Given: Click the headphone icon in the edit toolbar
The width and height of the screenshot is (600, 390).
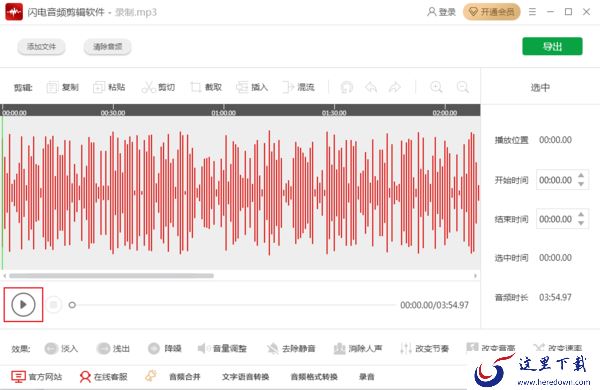Looking at the screenshot, I should click(347, 87).
